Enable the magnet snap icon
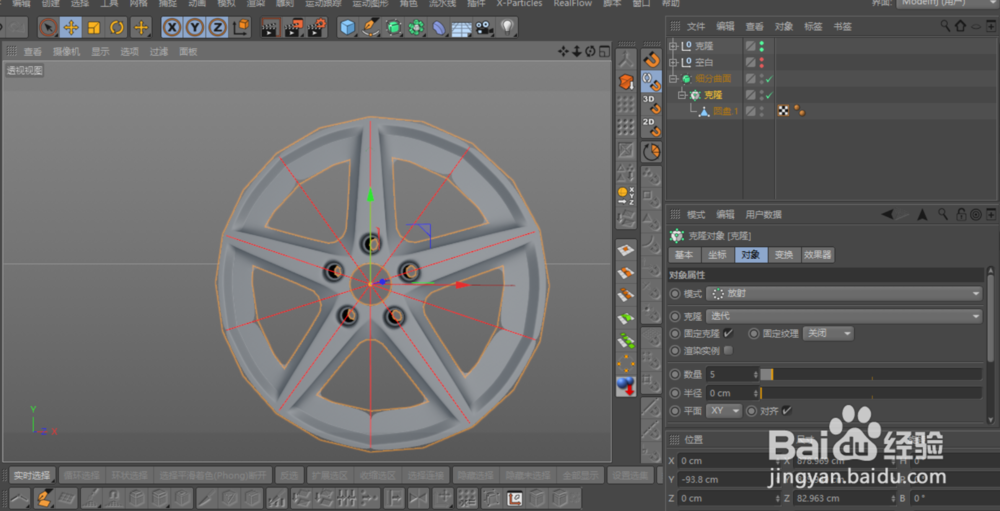The width and height of the screenshot is (1000, 511). 651,59
